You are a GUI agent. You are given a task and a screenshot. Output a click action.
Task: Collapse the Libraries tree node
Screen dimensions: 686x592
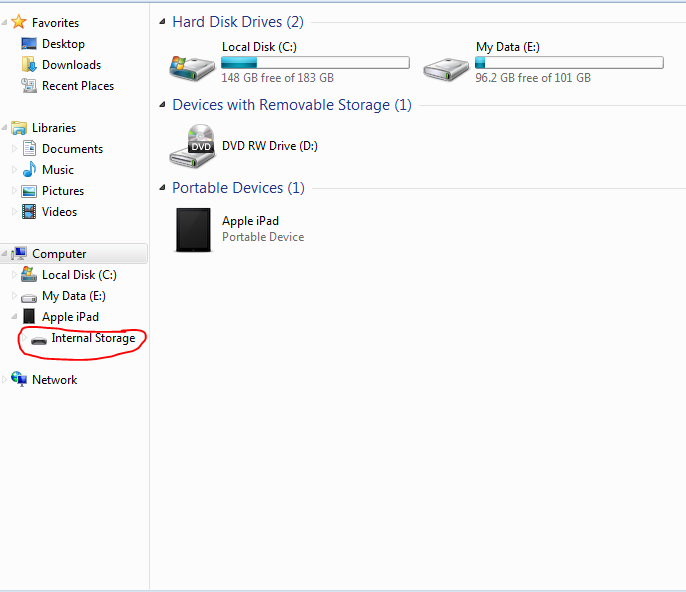point(4,127)
